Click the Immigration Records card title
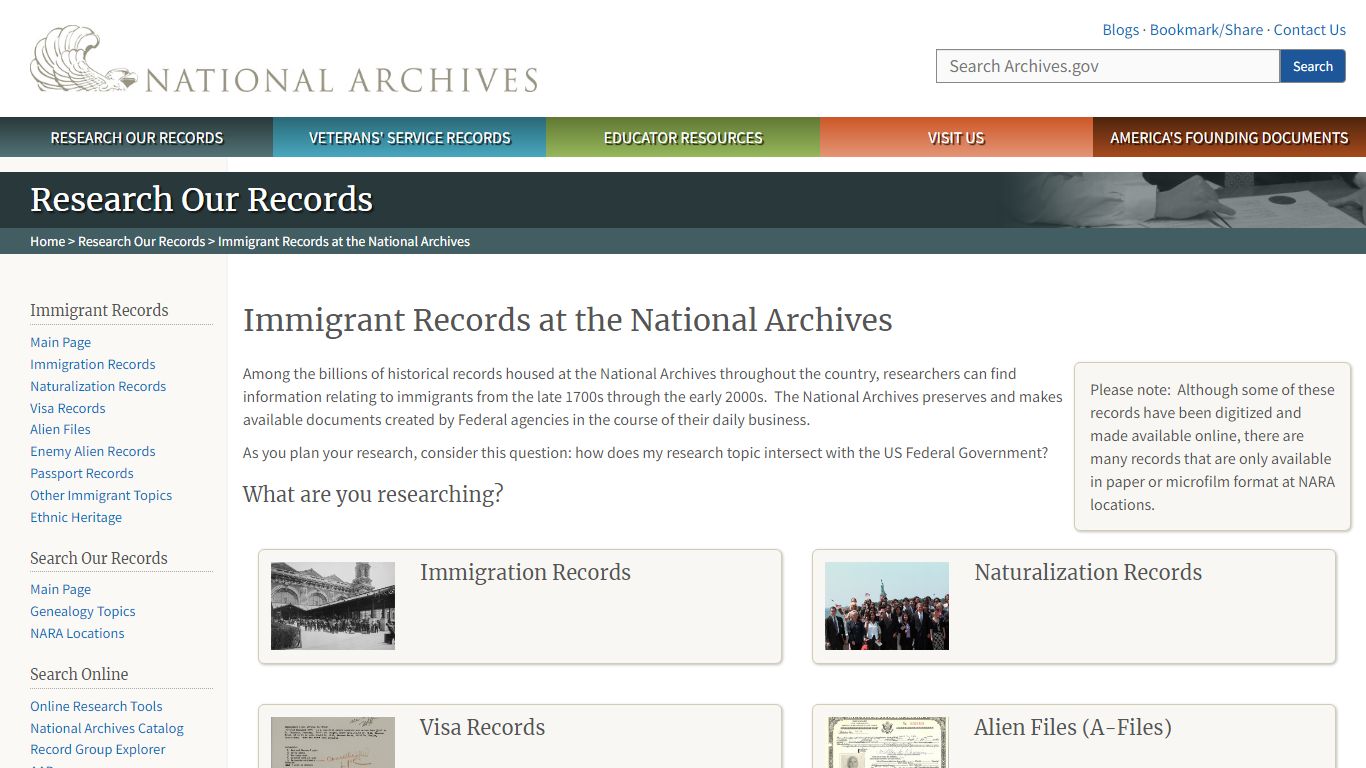This screenshot has height=768, width=1366. [x=525, y=572]
